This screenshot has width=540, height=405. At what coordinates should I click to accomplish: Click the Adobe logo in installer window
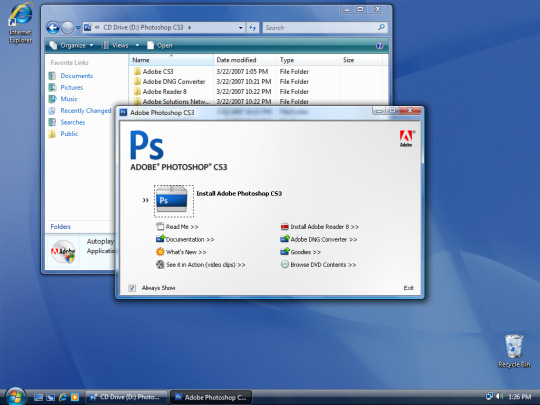[406, 138]
